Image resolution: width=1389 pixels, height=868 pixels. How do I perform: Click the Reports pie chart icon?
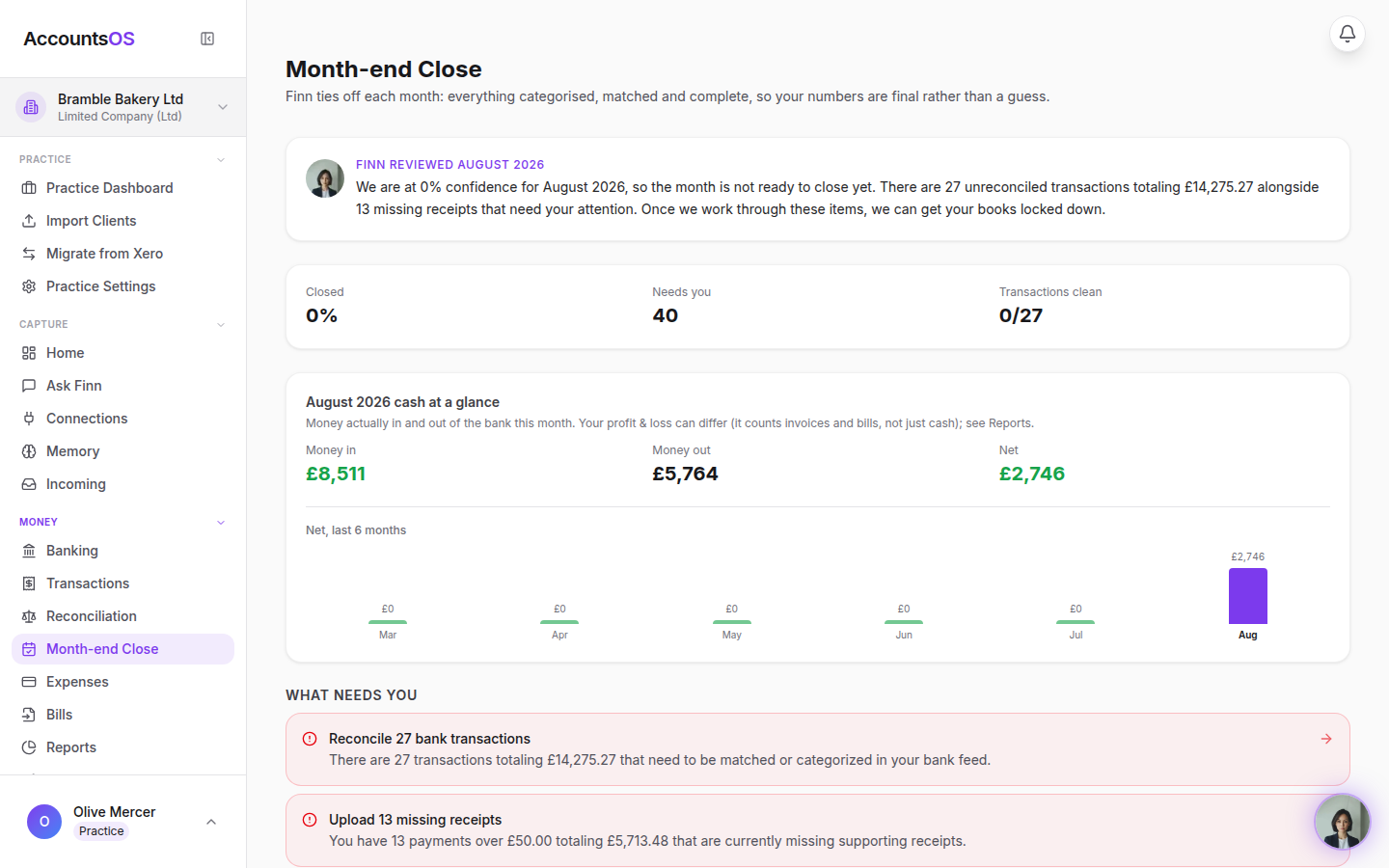29,747
